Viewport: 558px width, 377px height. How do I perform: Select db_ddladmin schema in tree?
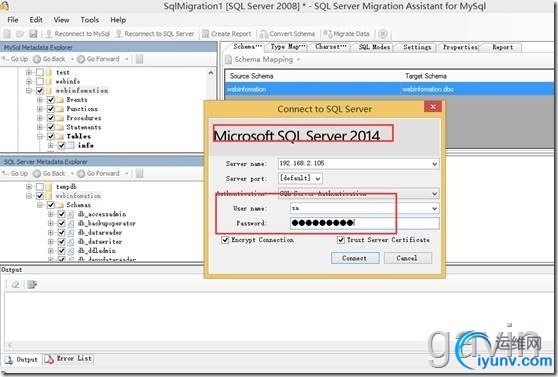(97, 251)
